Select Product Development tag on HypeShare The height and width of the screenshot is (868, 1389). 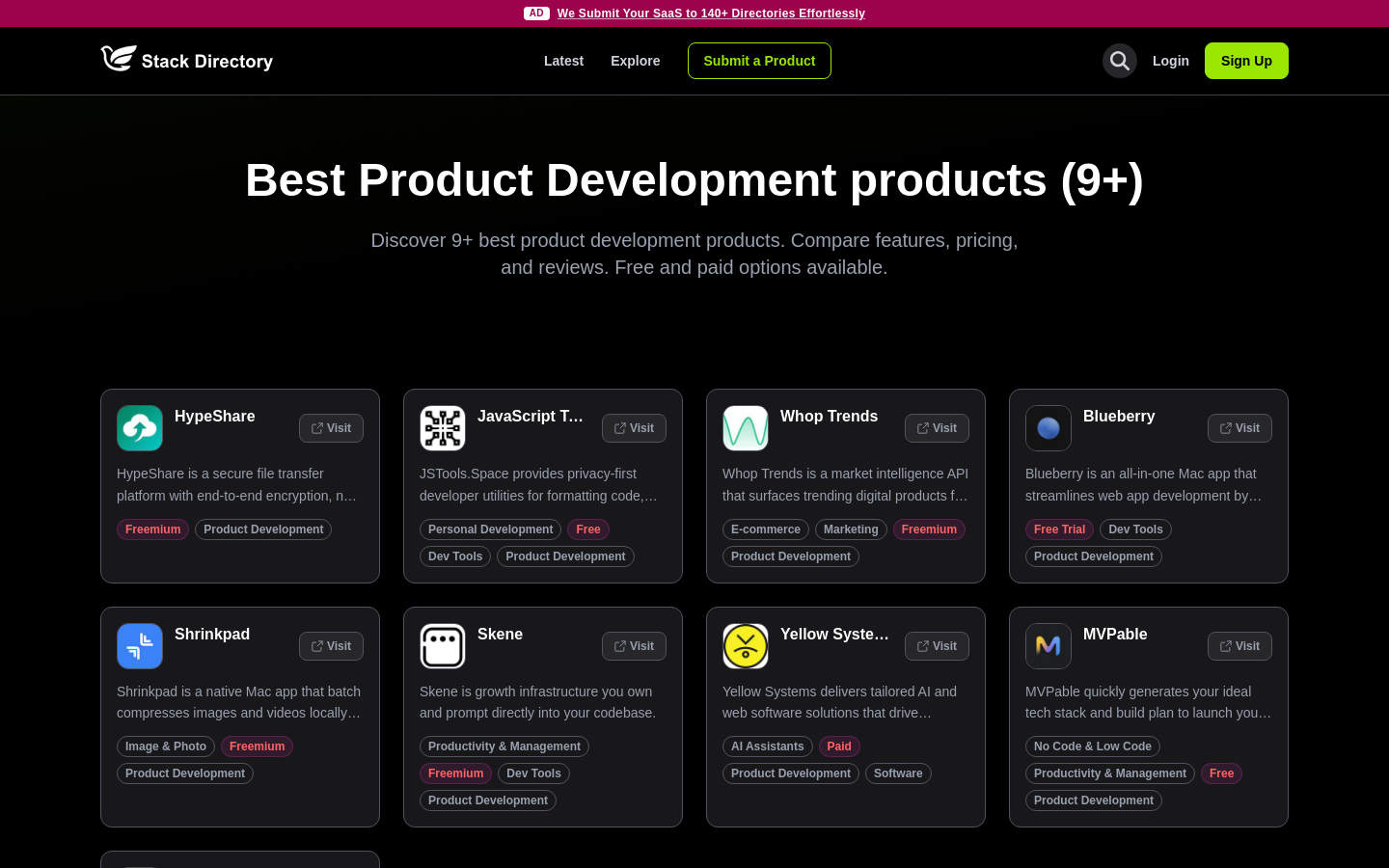click(263, 529)
